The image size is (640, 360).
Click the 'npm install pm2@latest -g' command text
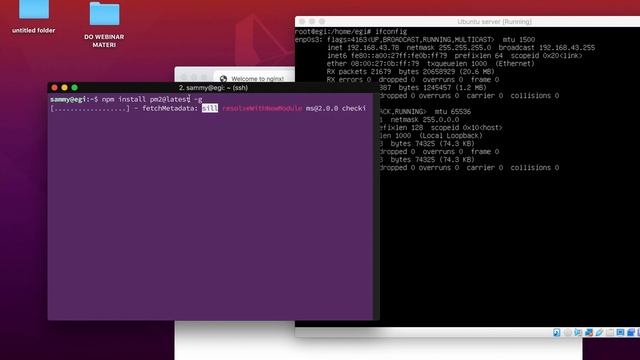152,99
